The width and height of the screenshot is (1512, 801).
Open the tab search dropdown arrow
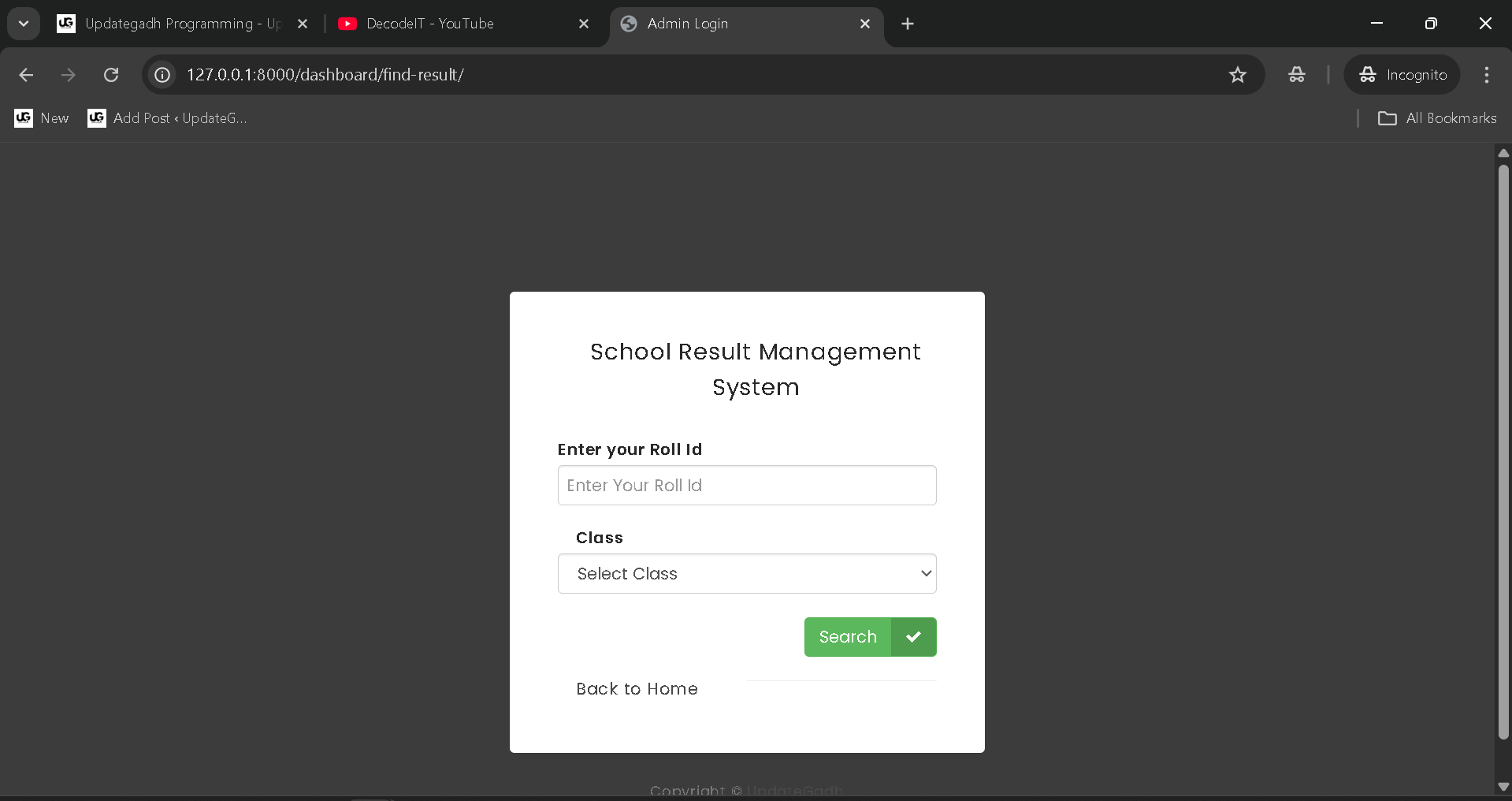pyautogui.click(x=24, y=24)
